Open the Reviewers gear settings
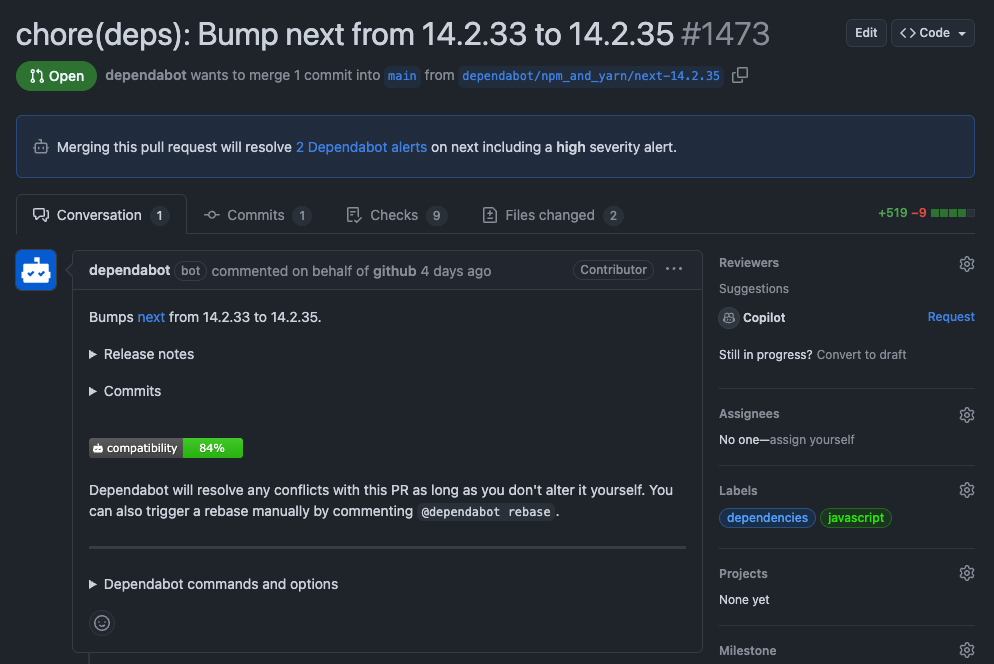Image resolution: width=994 pixels, height=664 pixels. pyautogui.click(x=966, y=264)
